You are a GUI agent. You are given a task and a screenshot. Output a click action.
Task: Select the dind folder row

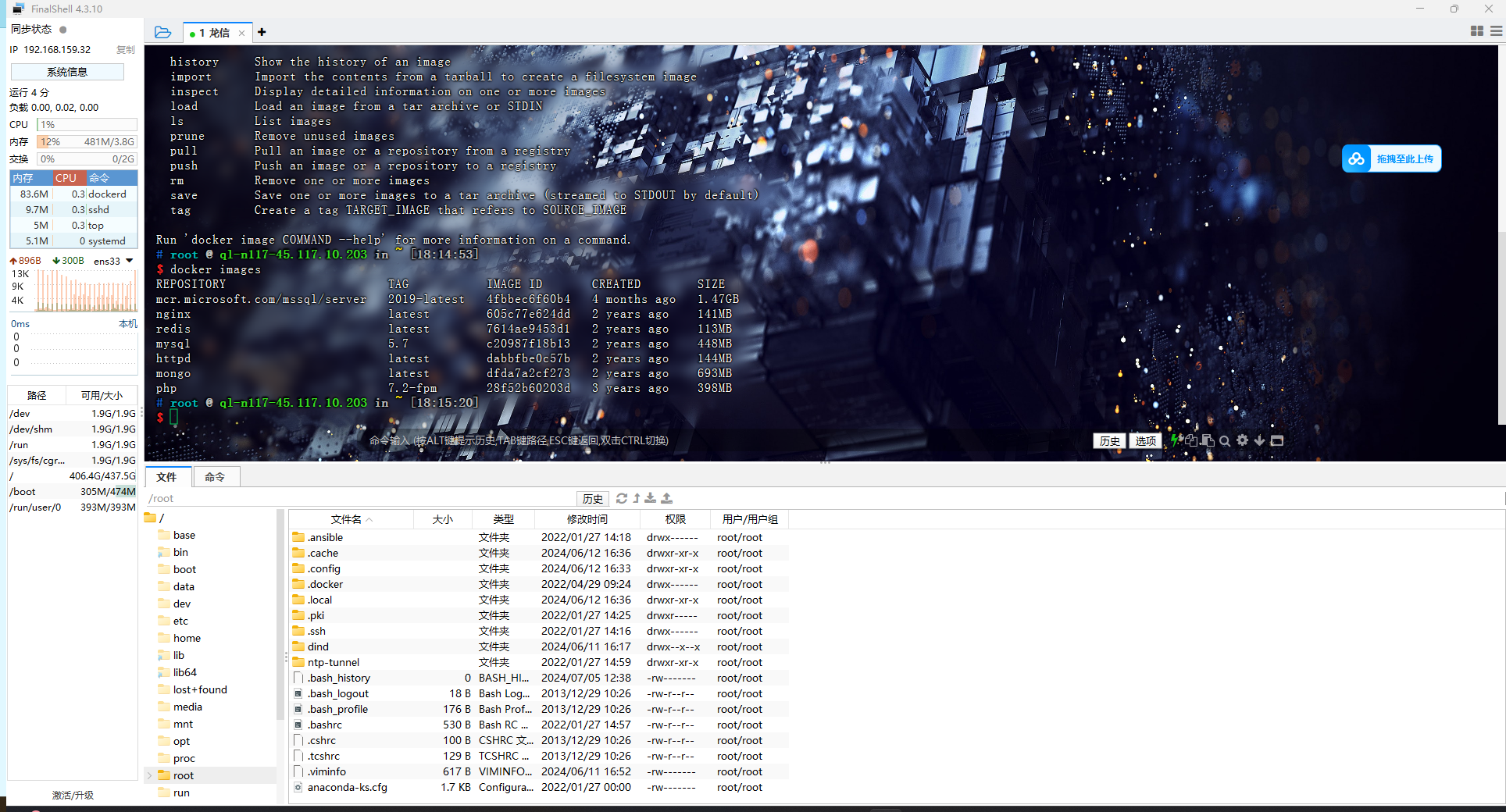539,646
